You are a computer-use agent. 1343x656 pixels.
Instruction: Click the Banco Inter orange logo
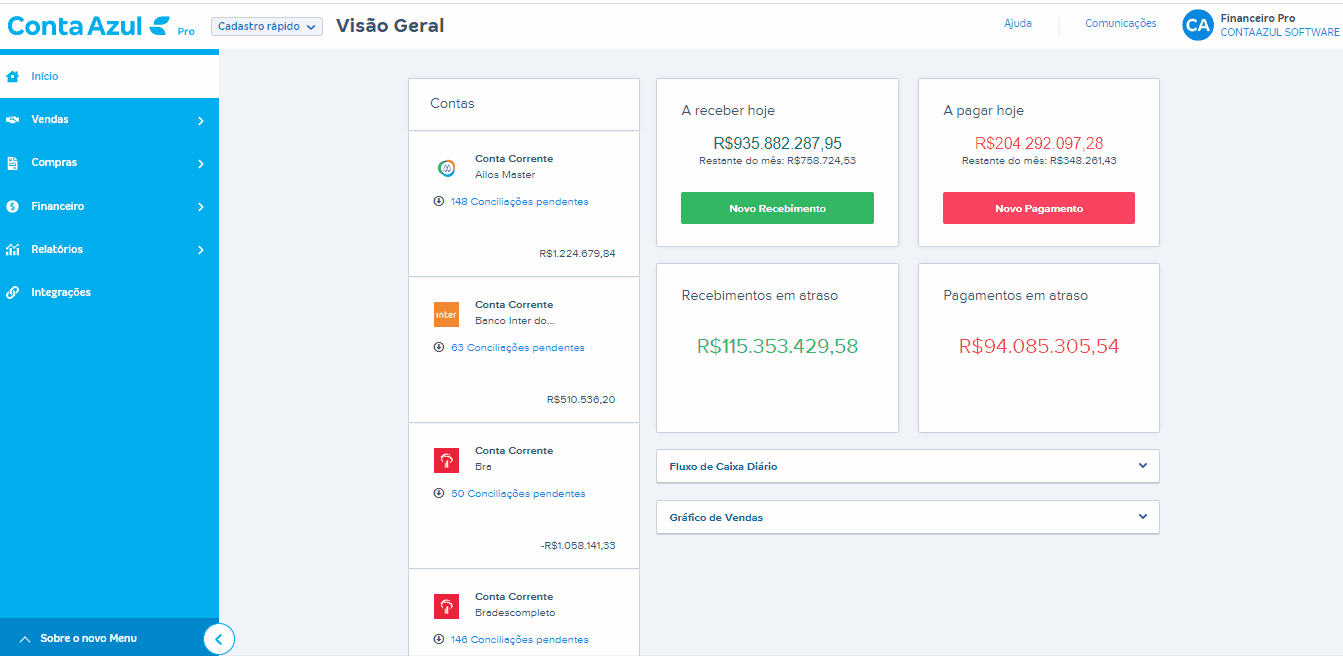point(446,314)
